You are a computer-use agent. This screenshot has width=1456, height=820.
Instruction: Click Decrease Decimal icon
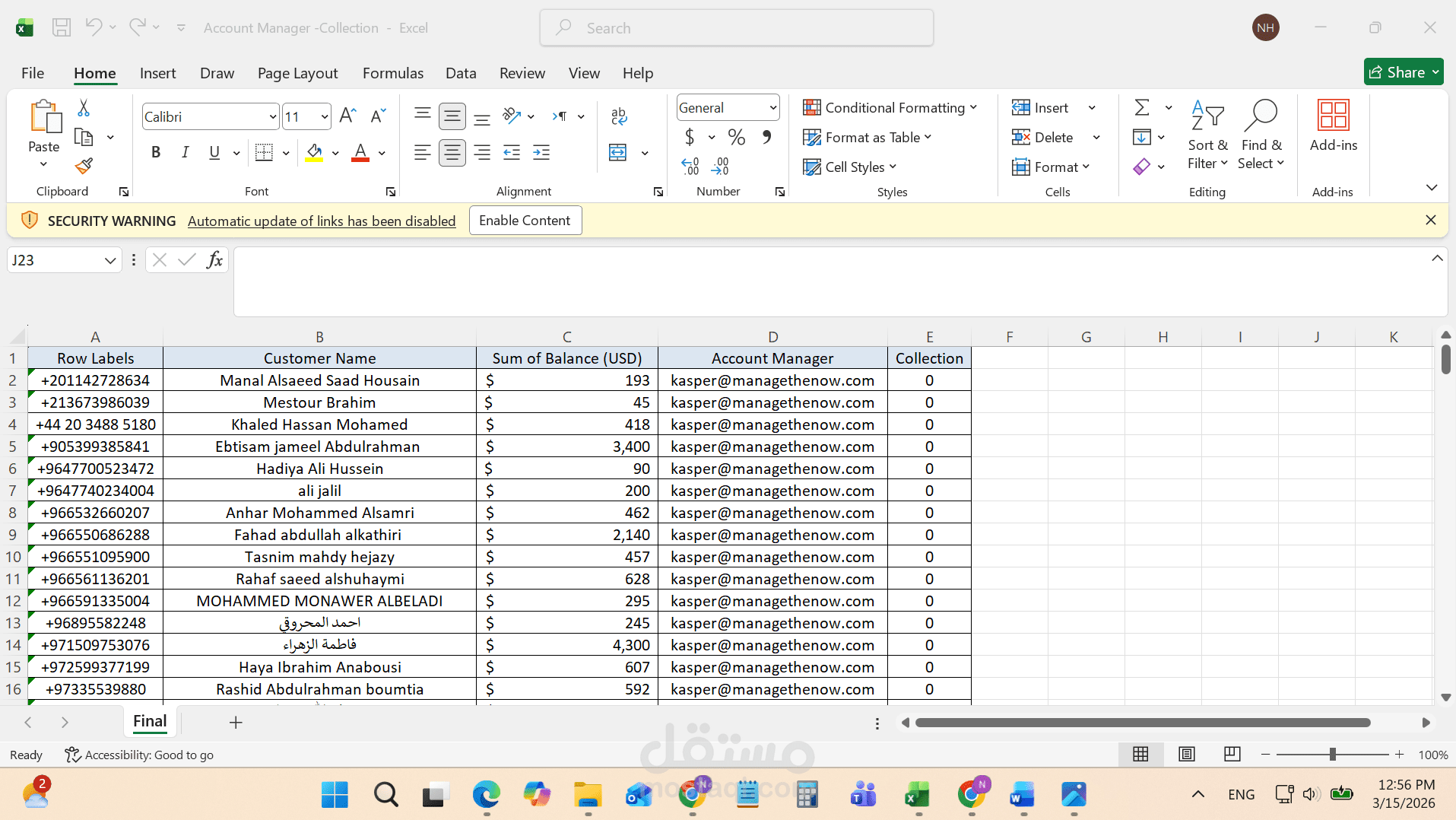tap(720, 166)
